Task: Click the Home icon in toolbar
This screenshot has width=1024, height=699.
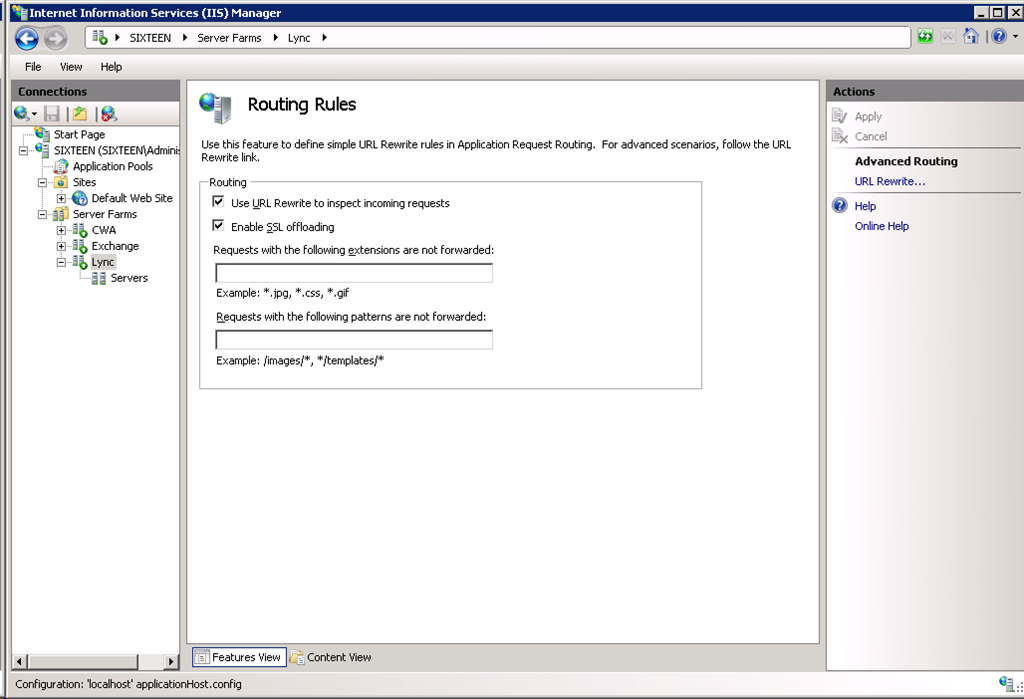Action: tap(970, 37)
